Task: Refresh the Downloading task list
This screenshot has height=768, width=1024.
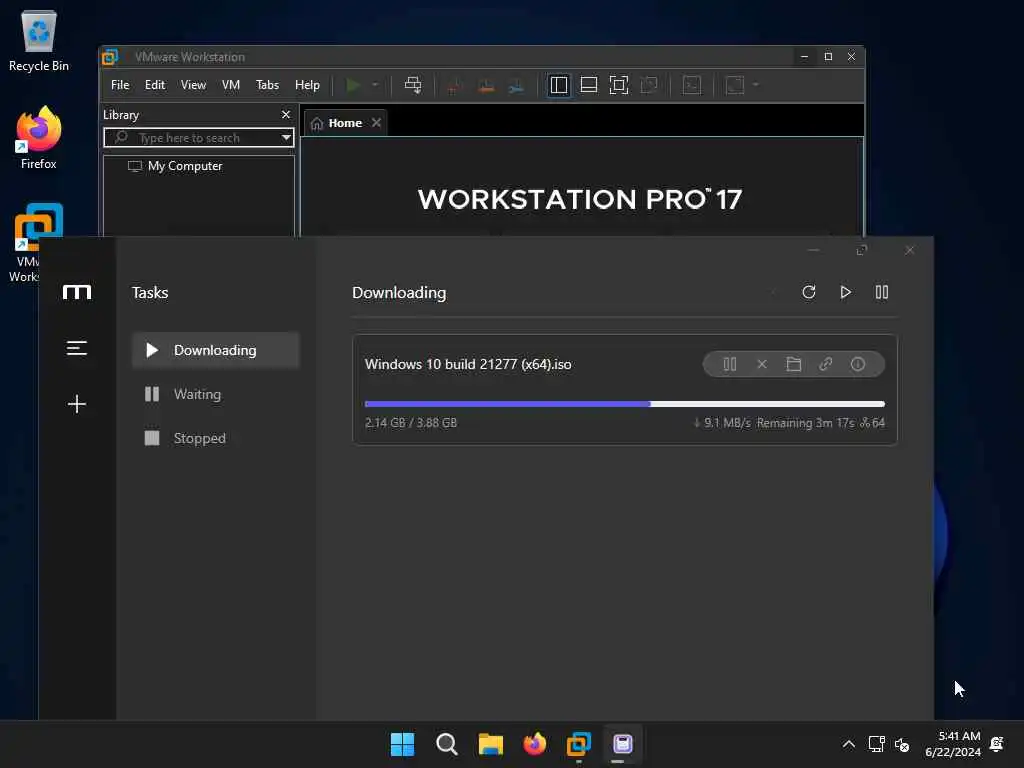Action: click(808, 292)
